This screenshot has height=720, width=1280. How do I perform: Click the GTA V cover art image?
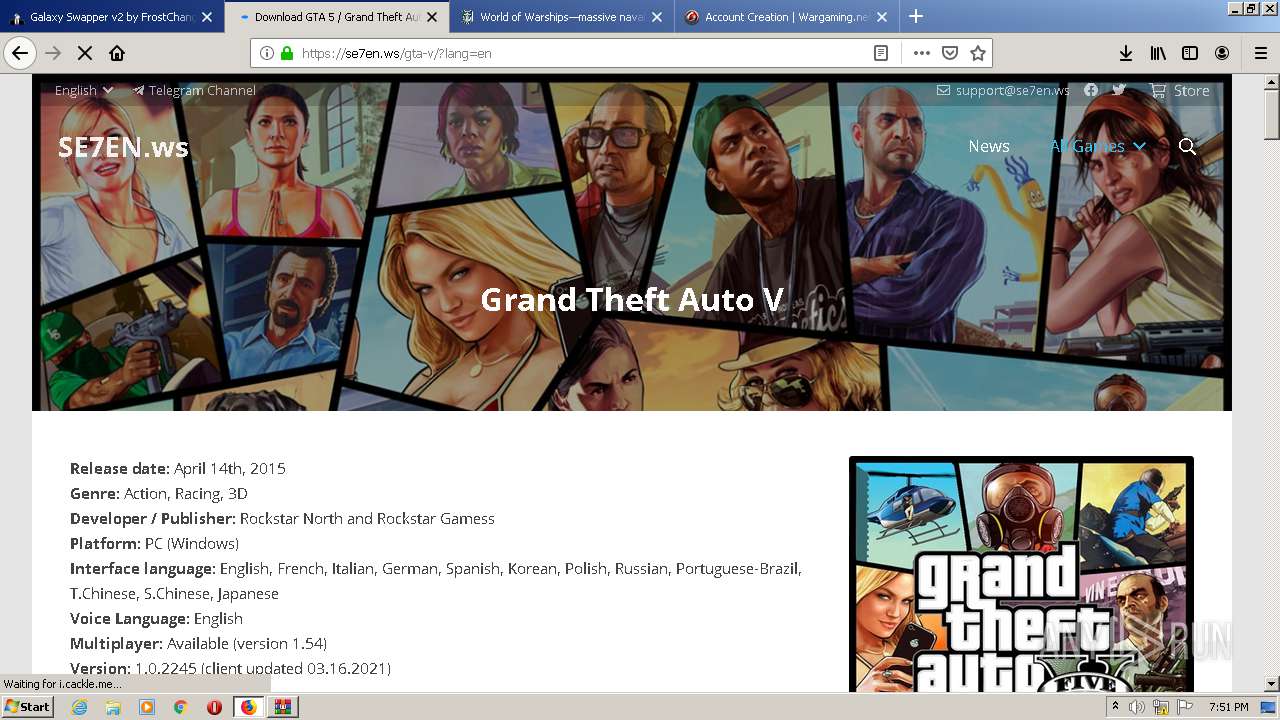tap(1021, 575)
